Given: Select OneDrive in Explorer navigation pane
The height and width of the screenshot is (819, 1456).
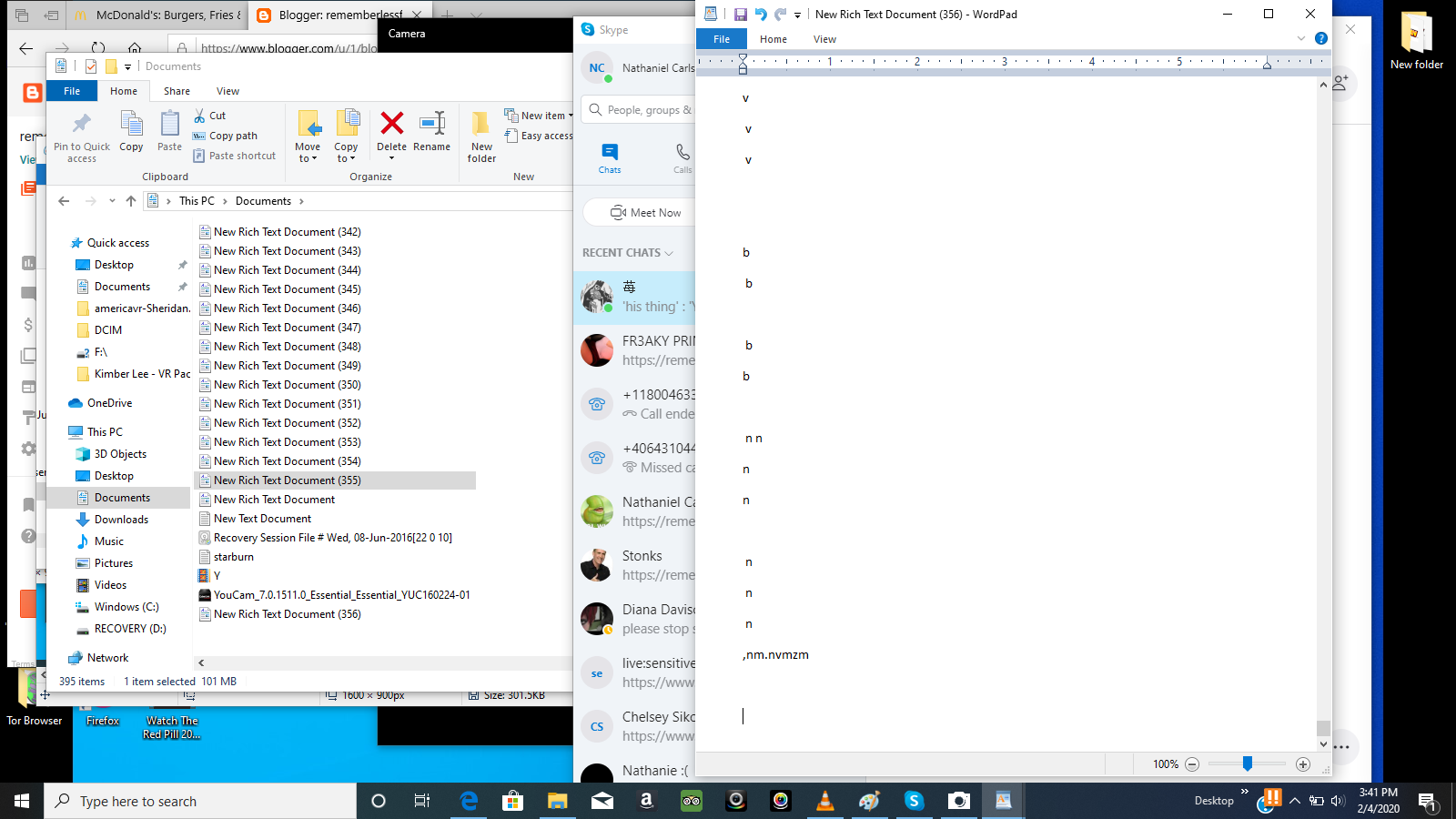Looking at the screenshot, I should click(109, 403).
